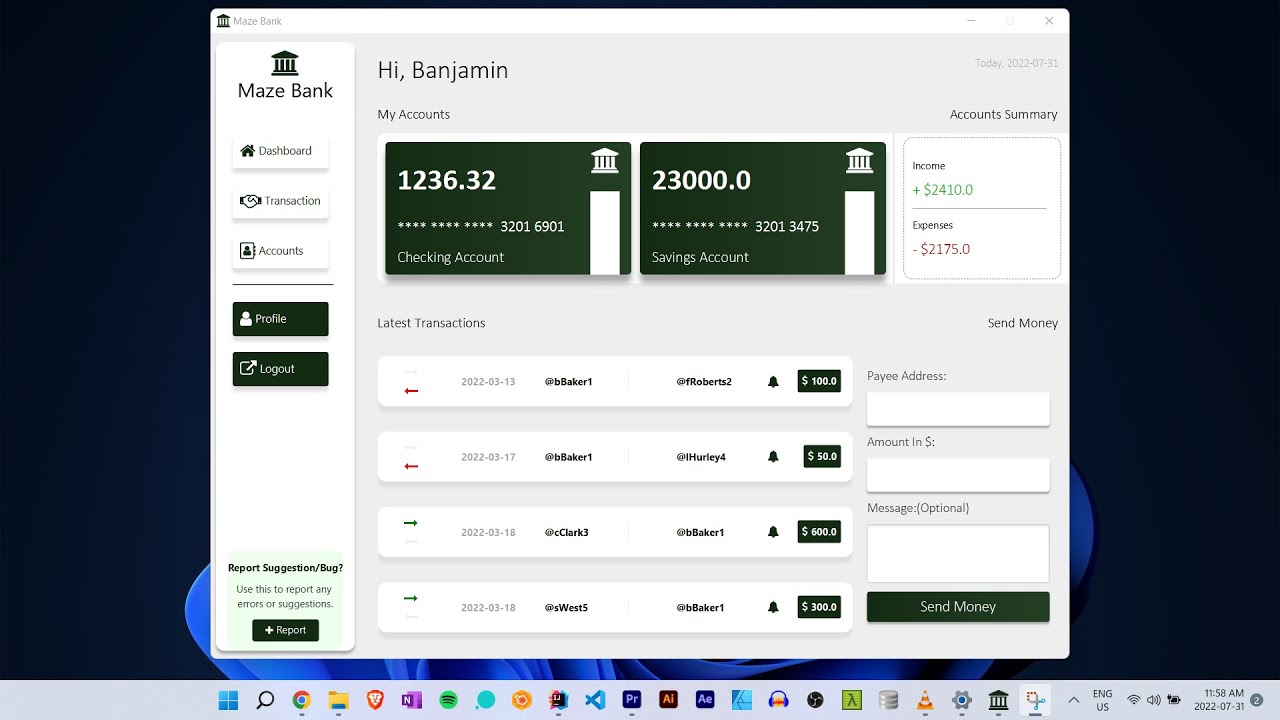This screenshot has width=1280, height=720.
Task: Click green arrow on the @cClark3 transaction
Action: coord(411,523)
